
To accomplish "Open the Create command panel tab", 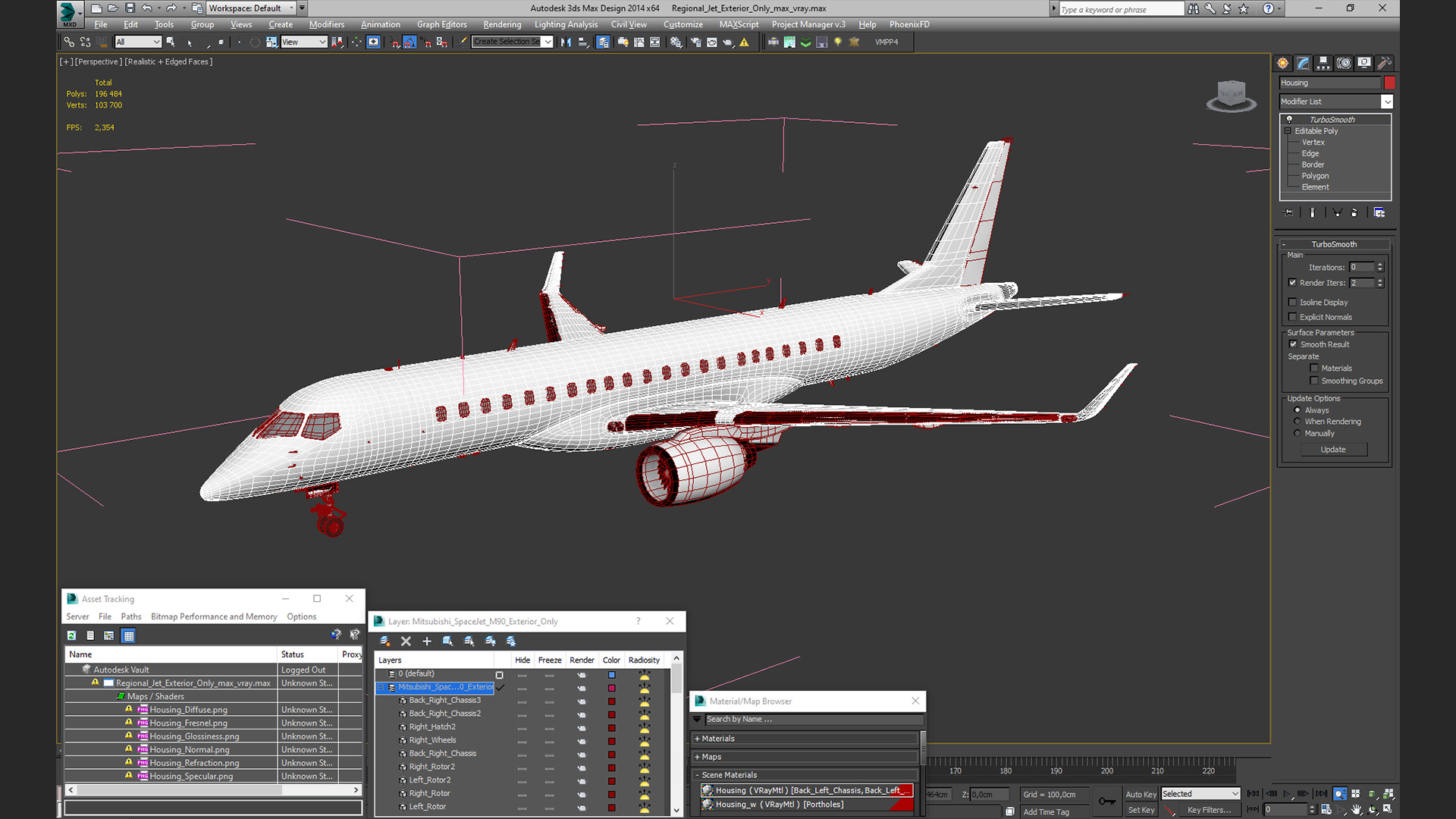I will tap(1282, 63).
